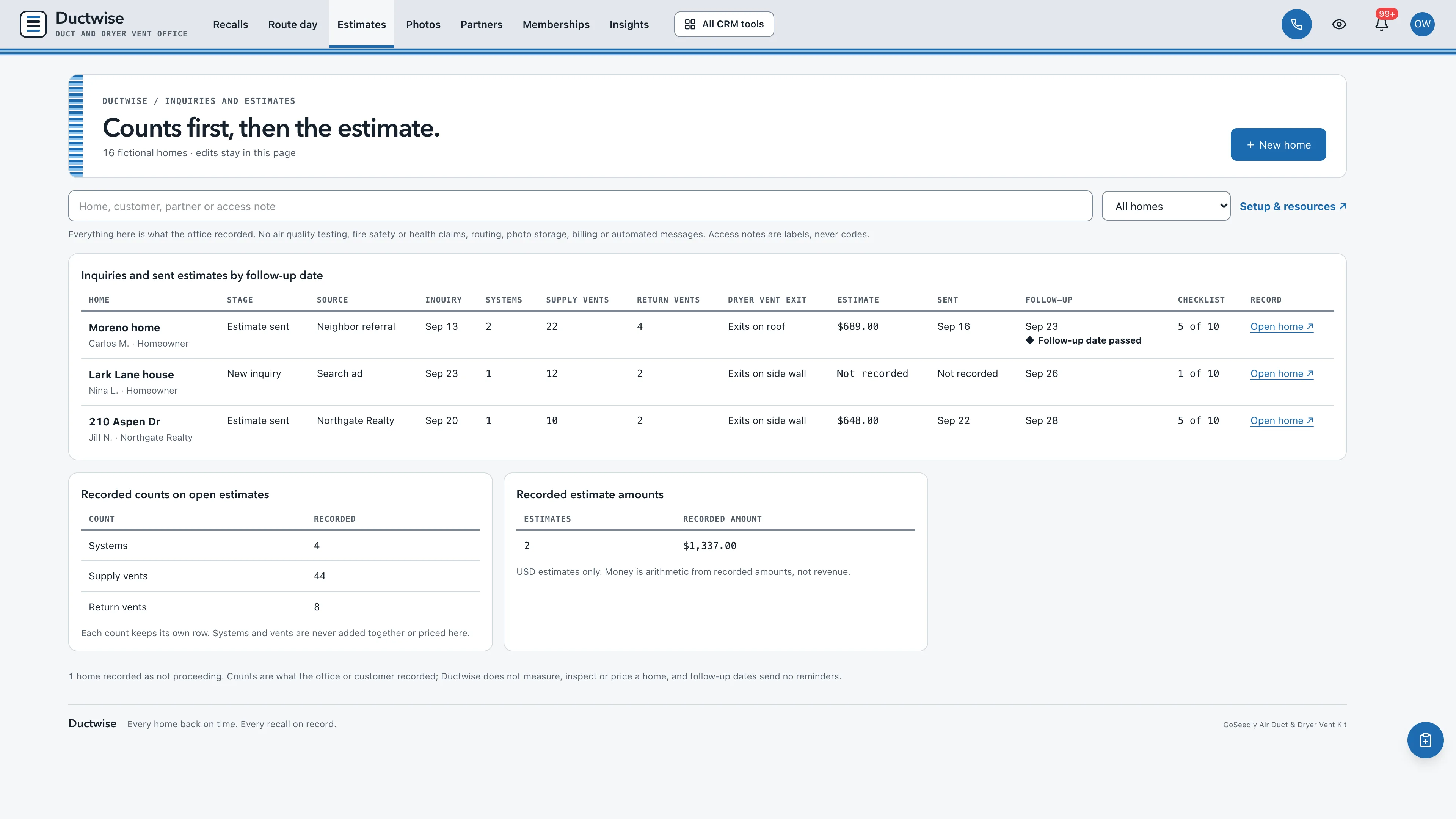Screen dimensions: 1456x819
Task: Click the Checklist column header
Action: point(1201,300)
